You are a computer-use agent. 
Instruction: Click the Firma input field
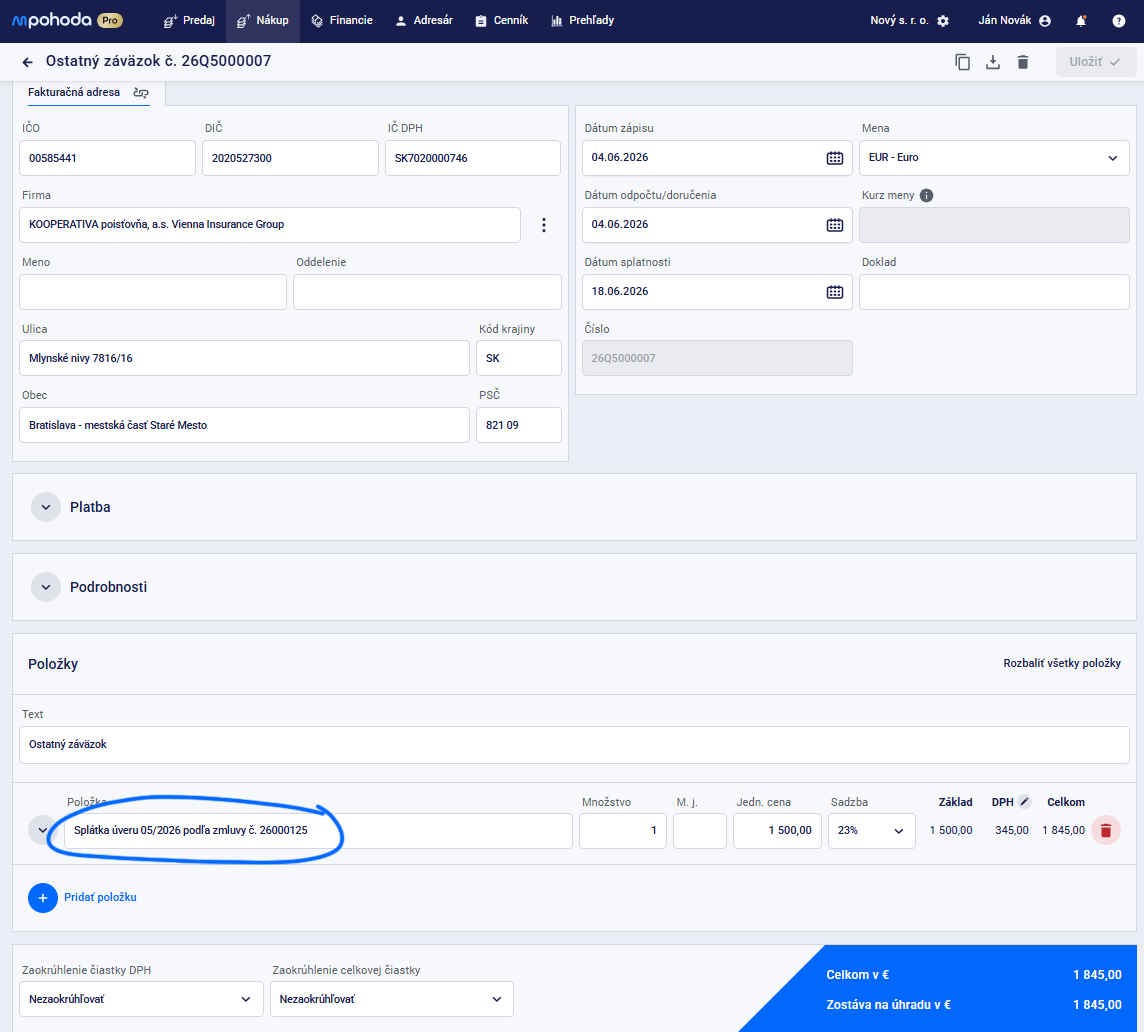270,225
